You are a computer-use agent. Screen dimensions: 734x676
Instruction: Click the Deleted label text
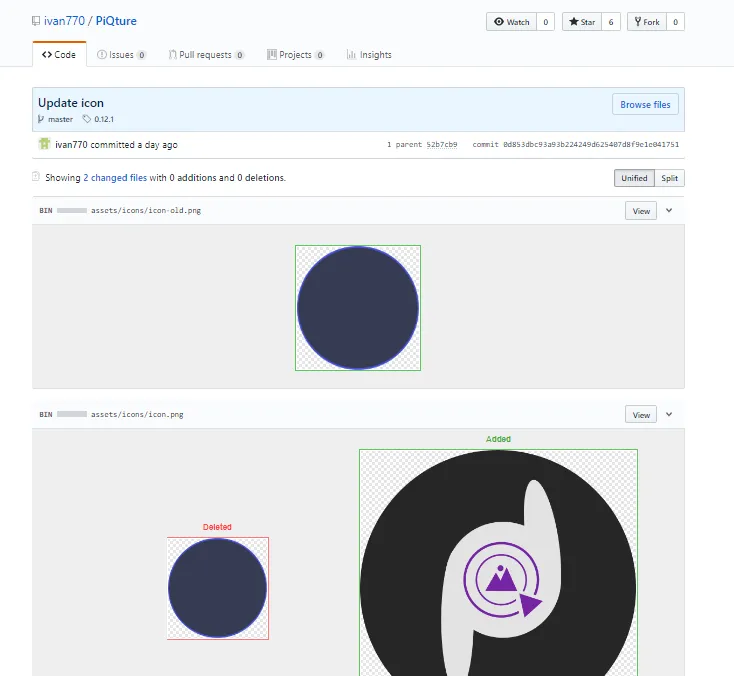click(x=217, y=527)
